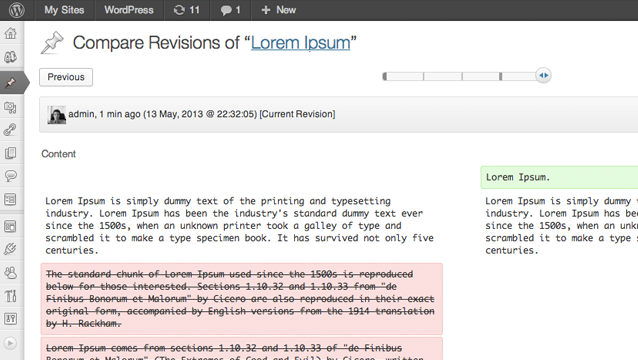Click the large pushpin page icon
638x360 pixels.
tap(52, 42)
